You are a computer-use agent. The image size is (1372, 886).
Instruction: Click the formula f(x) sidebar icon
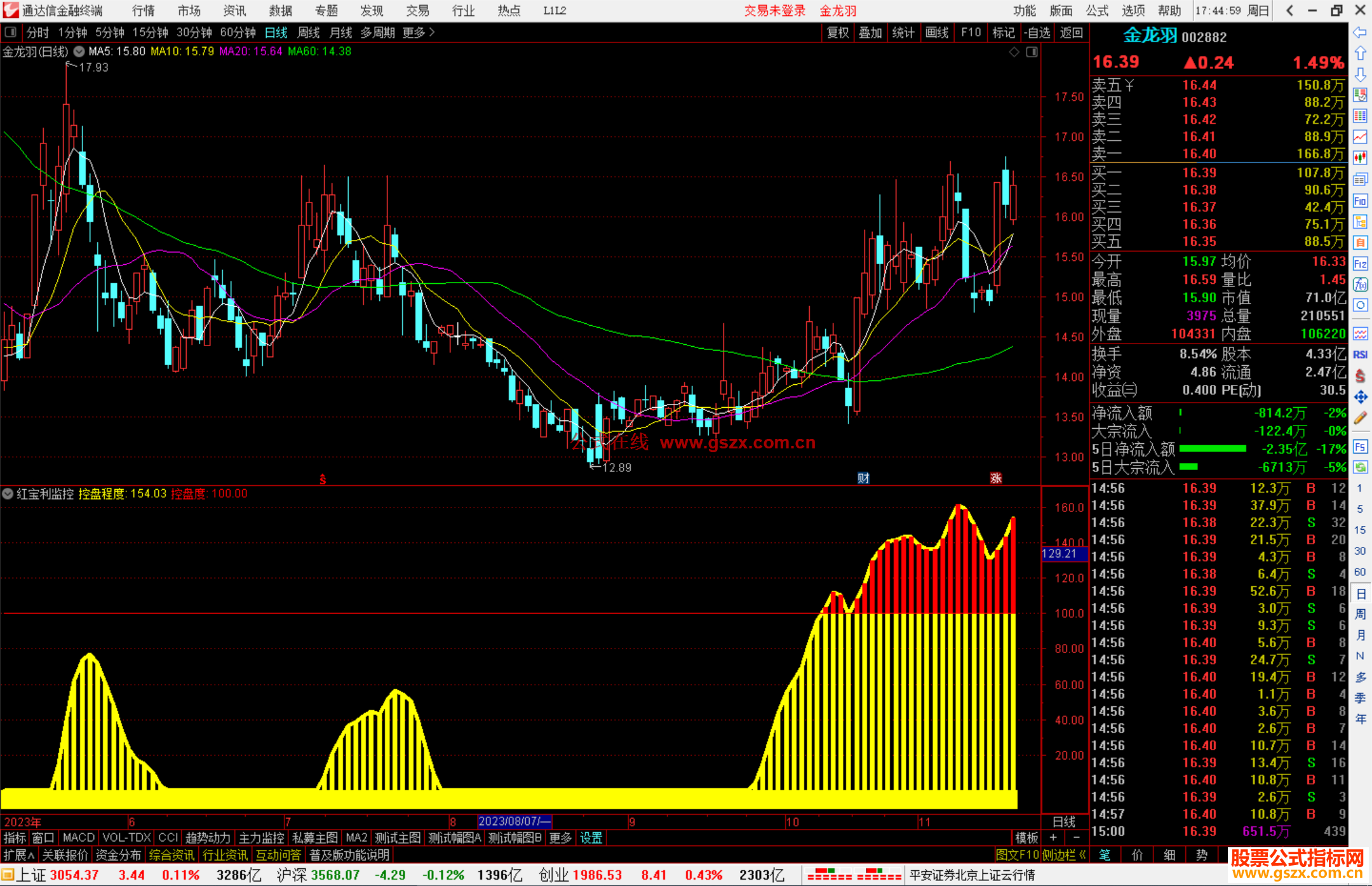point(1360,285)
